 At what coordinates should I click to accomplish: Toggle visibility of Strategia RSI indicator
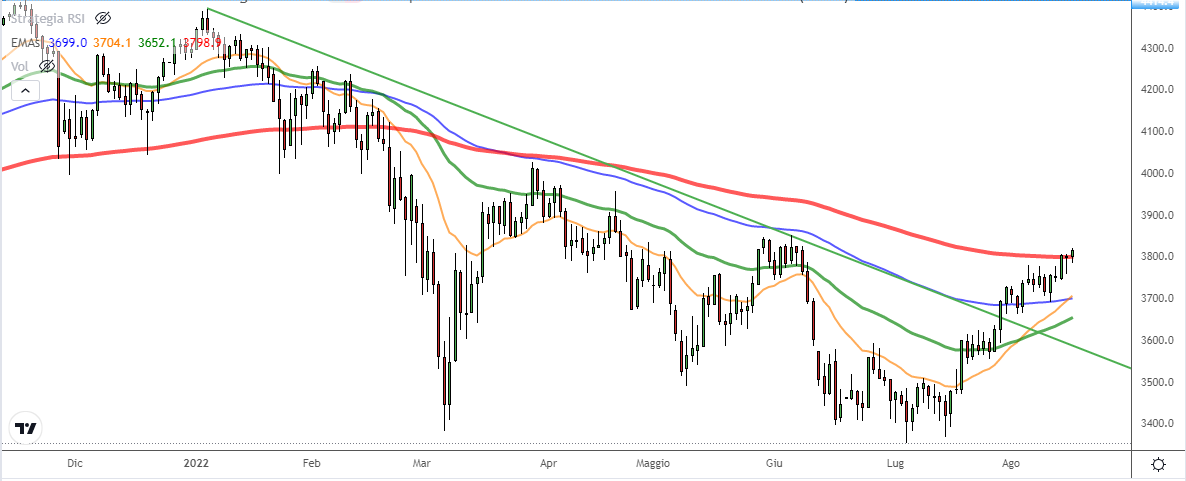[105, 18]
